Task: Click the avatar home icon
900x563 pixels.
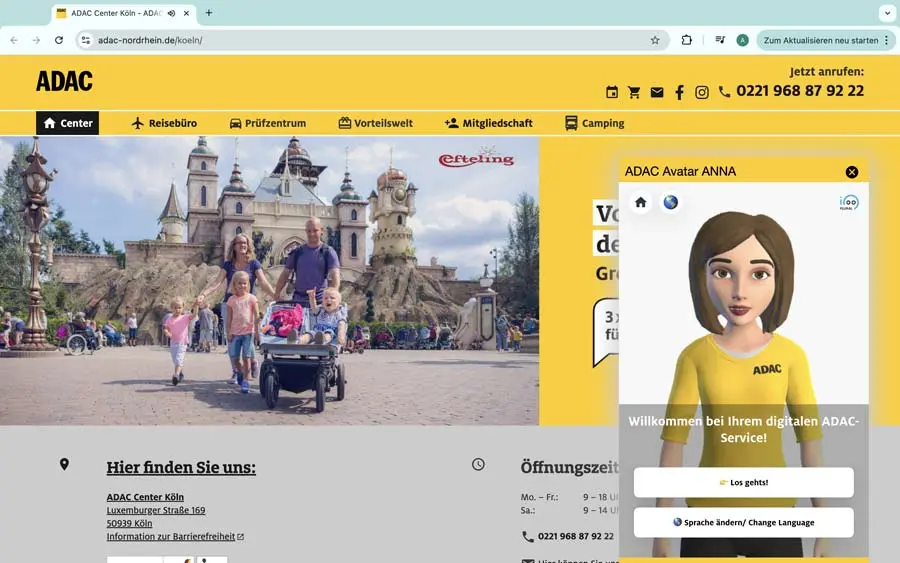Action: pyautogui.click(x=641, y=202)
